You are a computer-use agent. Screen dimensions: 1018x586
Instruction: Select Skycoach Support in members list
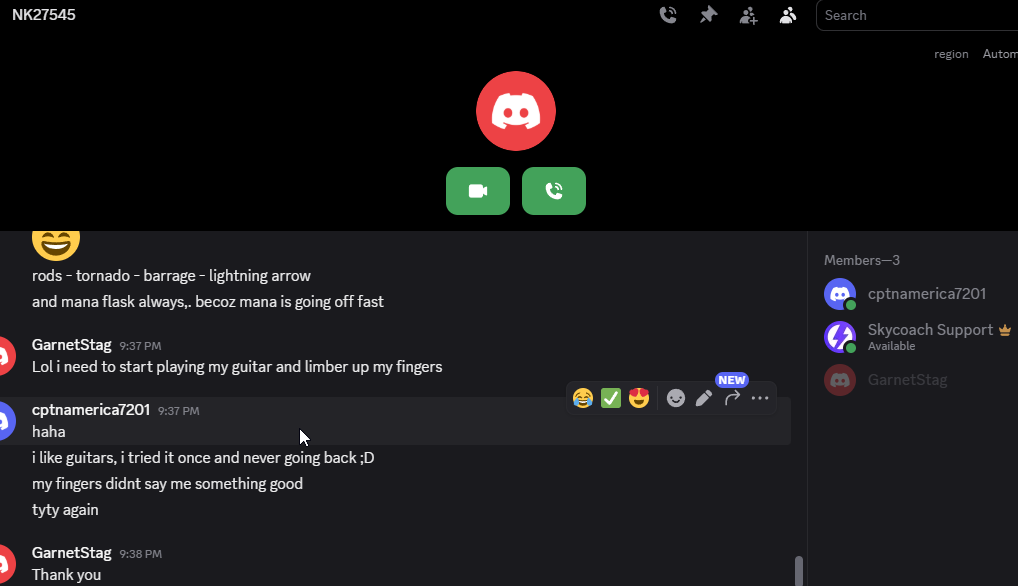916,337
